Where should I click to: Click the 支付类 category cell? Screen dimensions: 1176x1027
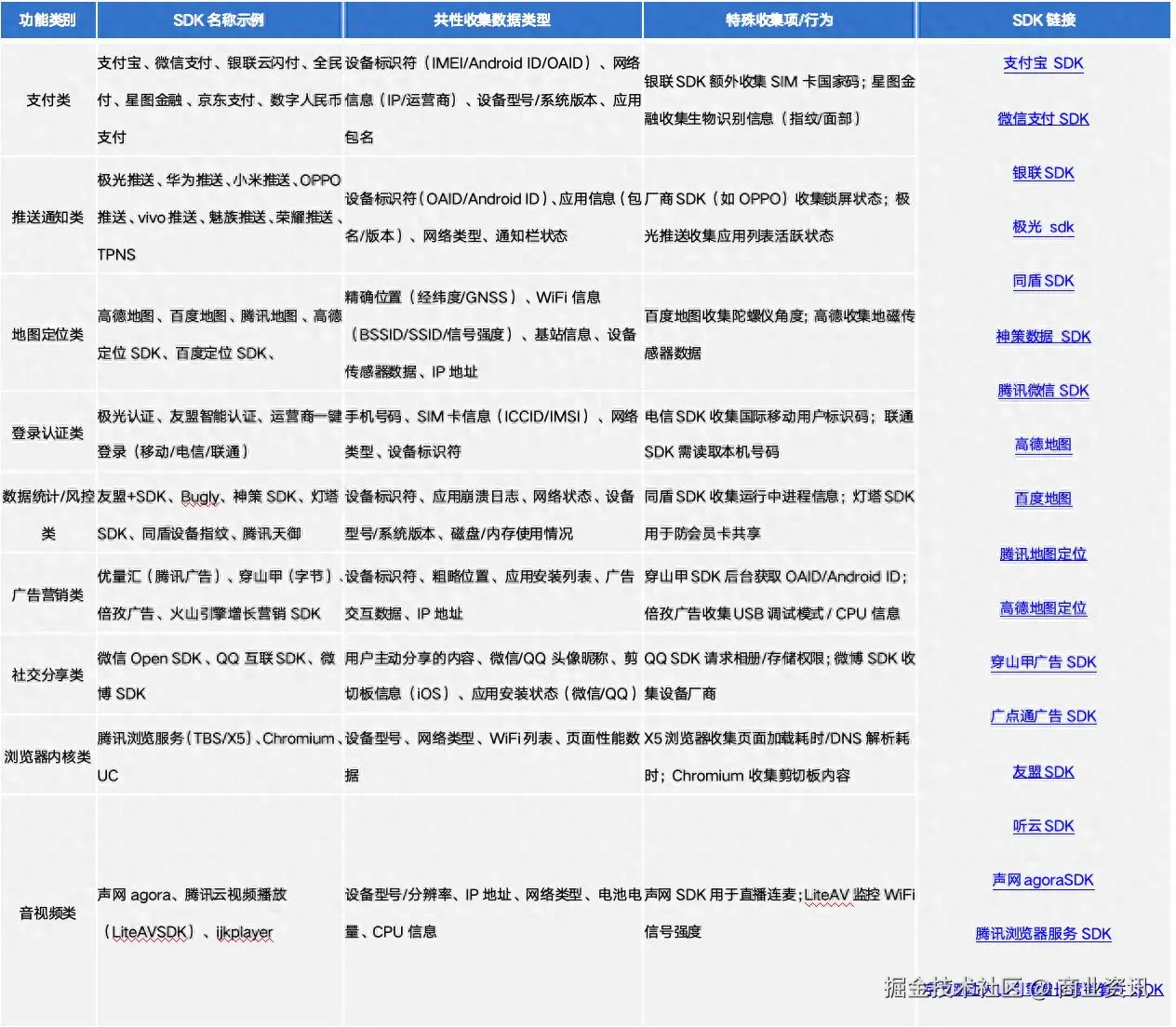click(47, 100)
